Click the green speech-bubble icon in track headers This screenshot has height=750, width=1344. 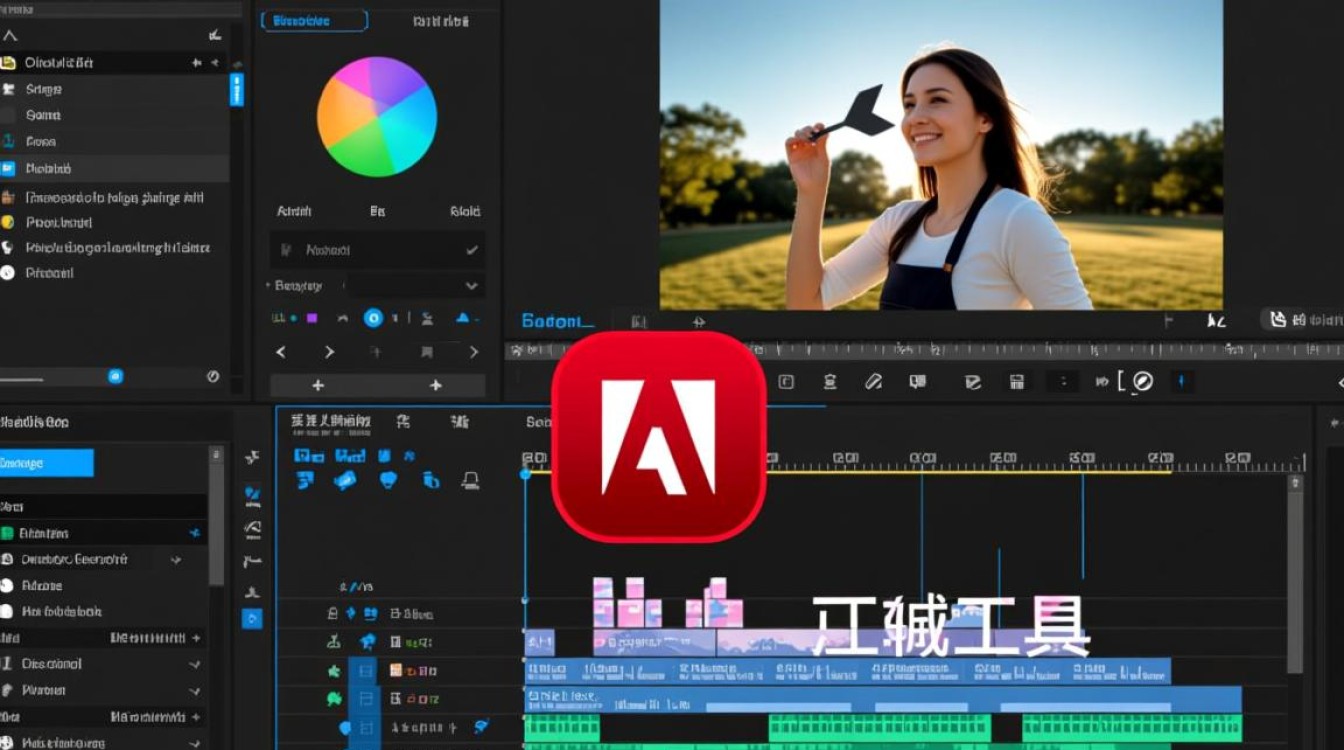coord(334,699)
